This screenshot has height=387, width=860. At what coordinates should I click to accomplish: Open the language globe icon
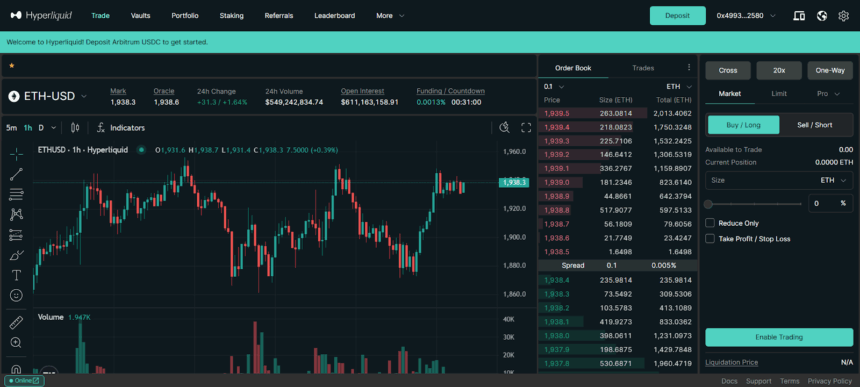pyautogui.click(x=822, y=16)
